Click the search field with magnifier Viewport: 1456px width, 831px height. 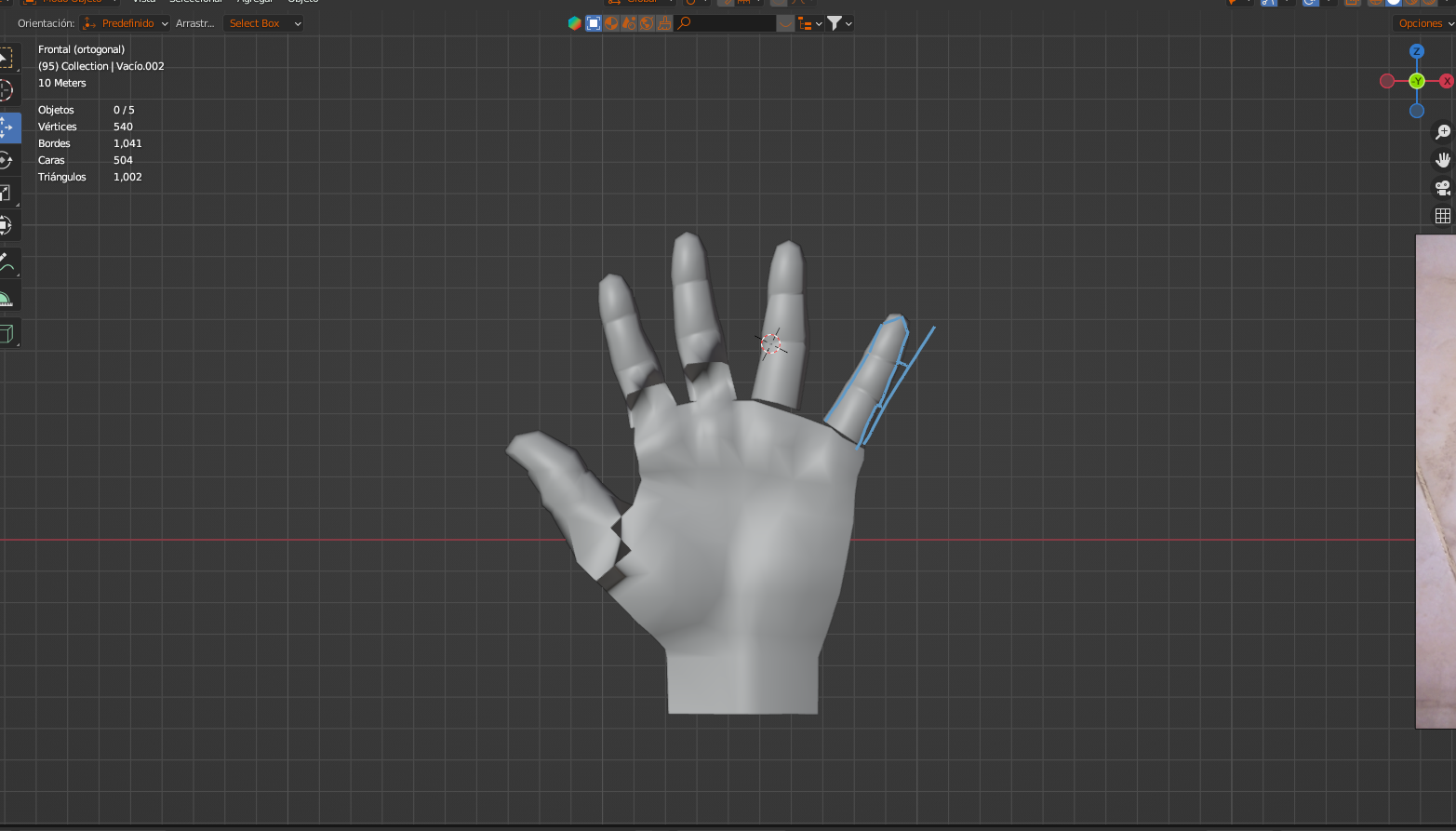[726, 23]
